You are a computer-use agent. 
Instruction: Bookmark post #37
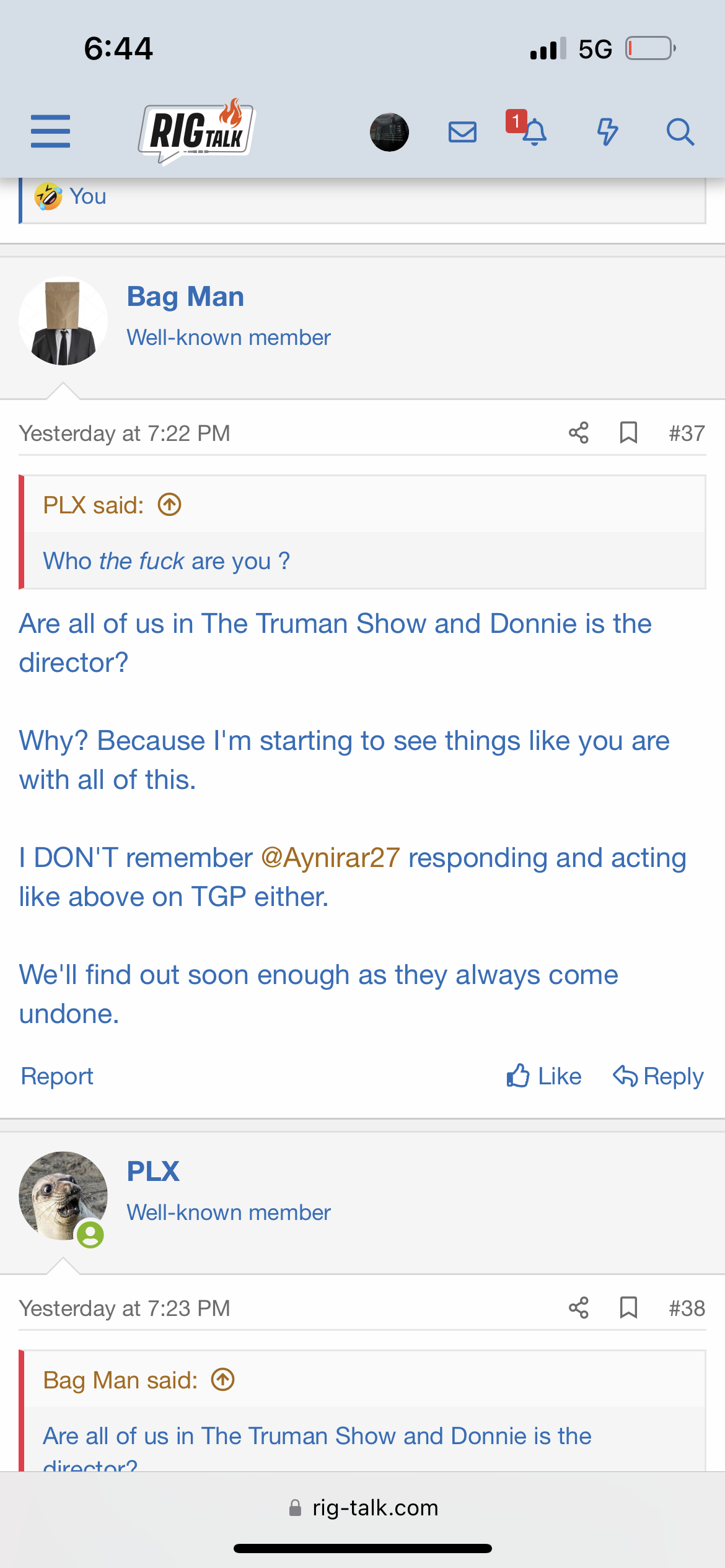click(x=628, y=433)
